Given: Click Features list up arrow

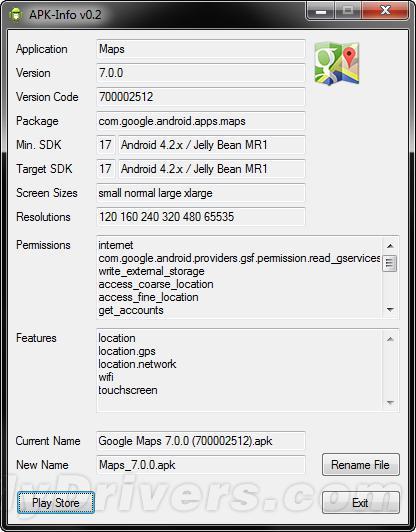Looking at the screenshot, I should pos(390,339).
